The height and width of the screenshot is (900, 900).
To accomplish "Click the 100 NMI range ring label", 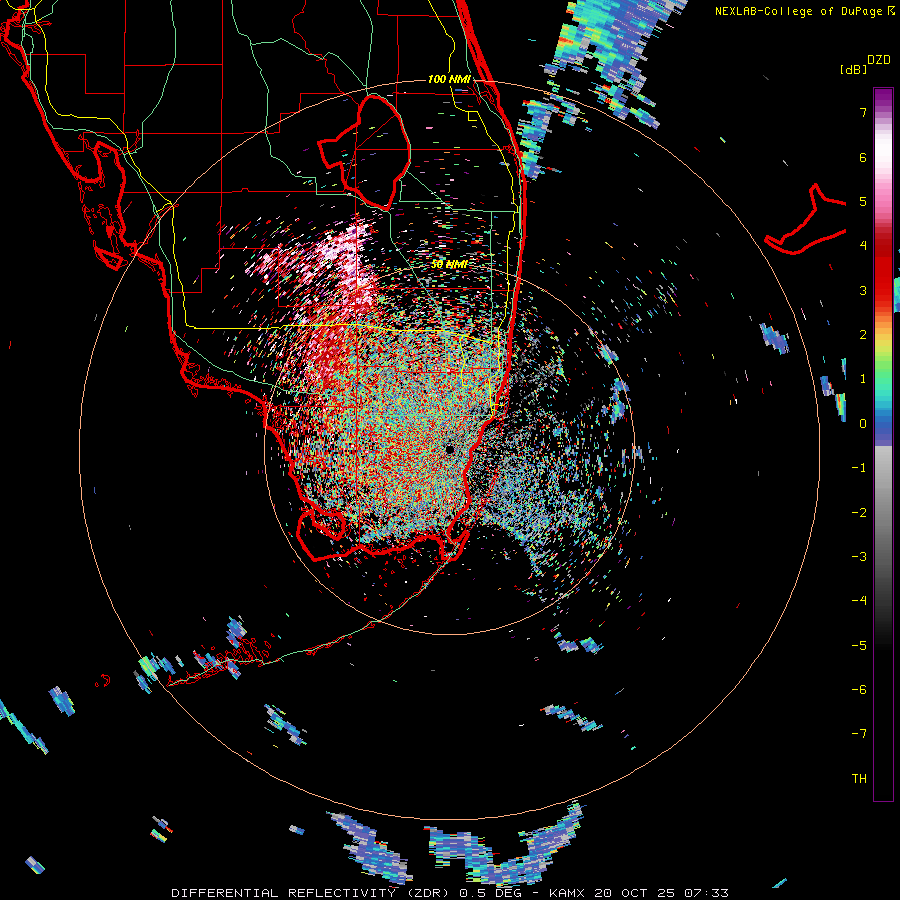I will (x=449, y=79).
